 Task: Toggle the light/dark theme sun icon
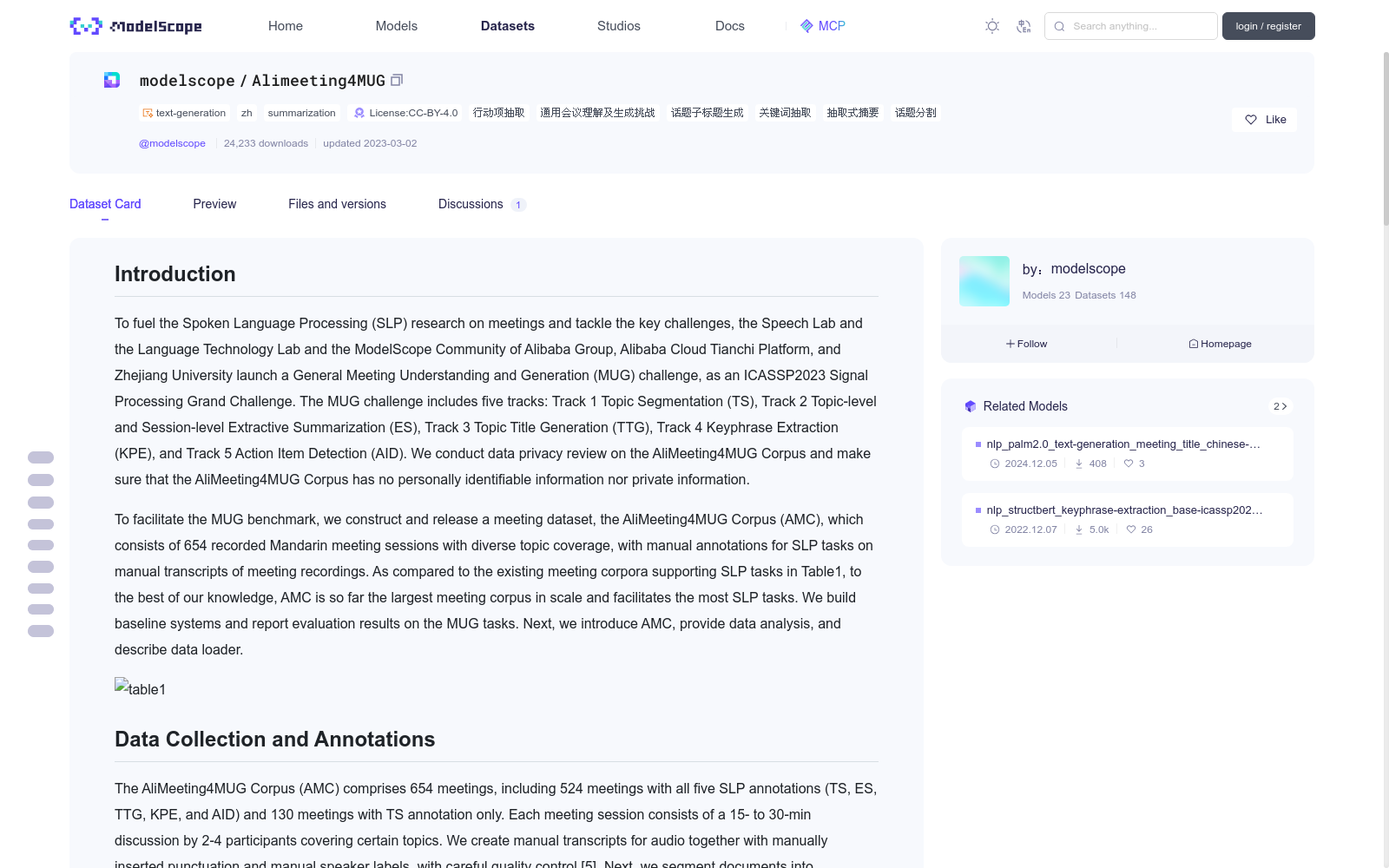coord(992,26)
